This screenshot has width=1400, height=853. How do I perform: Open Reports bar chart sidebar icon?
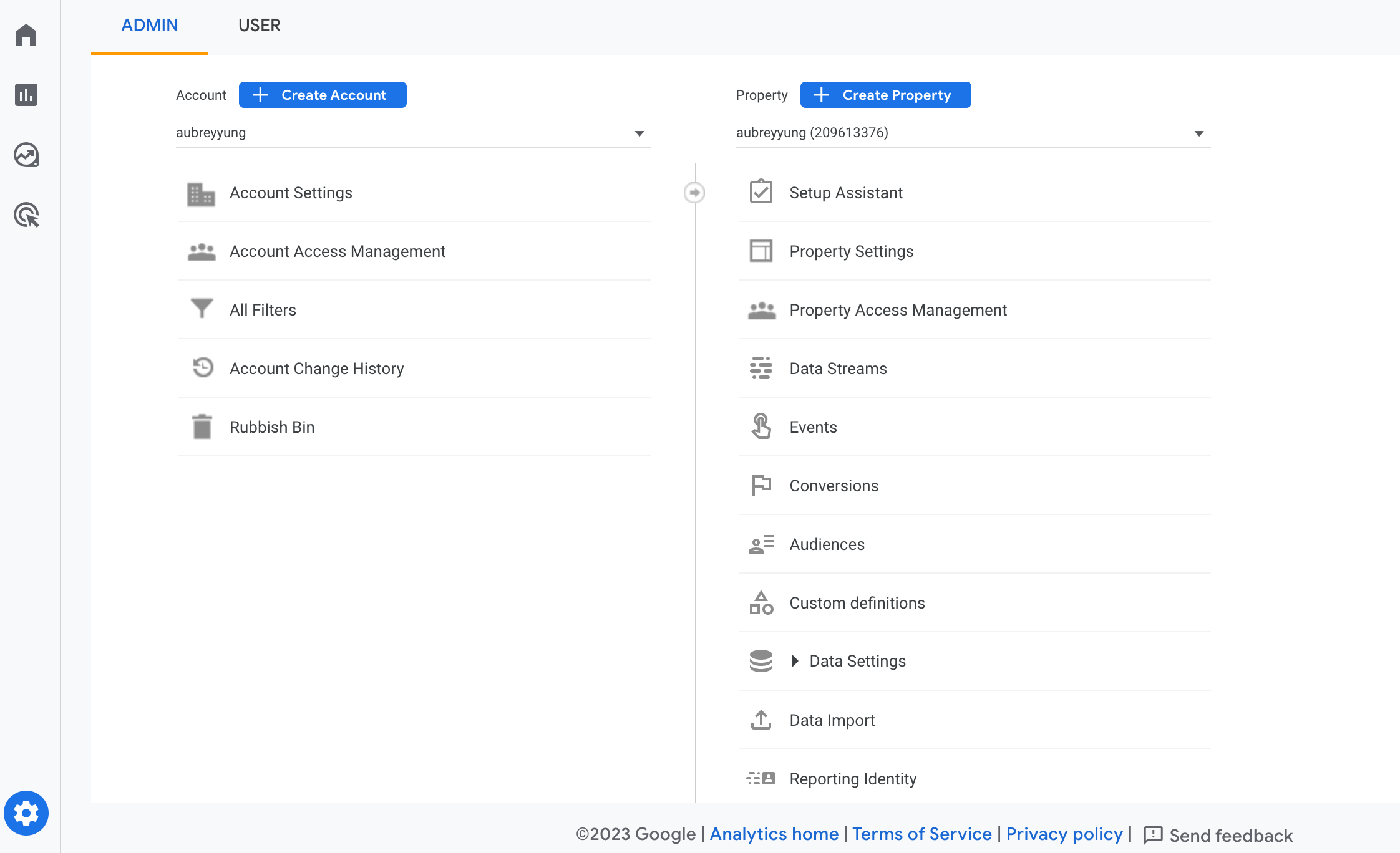pos(26,95)
